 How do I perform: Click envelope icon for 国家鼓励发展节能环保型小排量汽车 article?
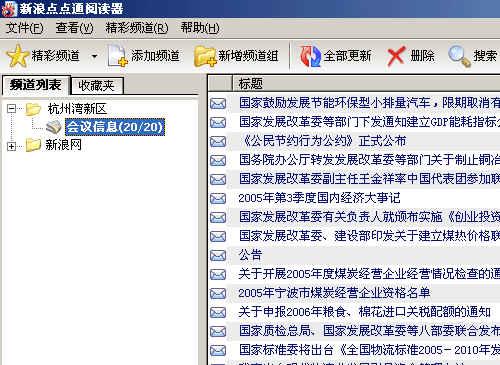pyautogui.click(x=218, y=104)
